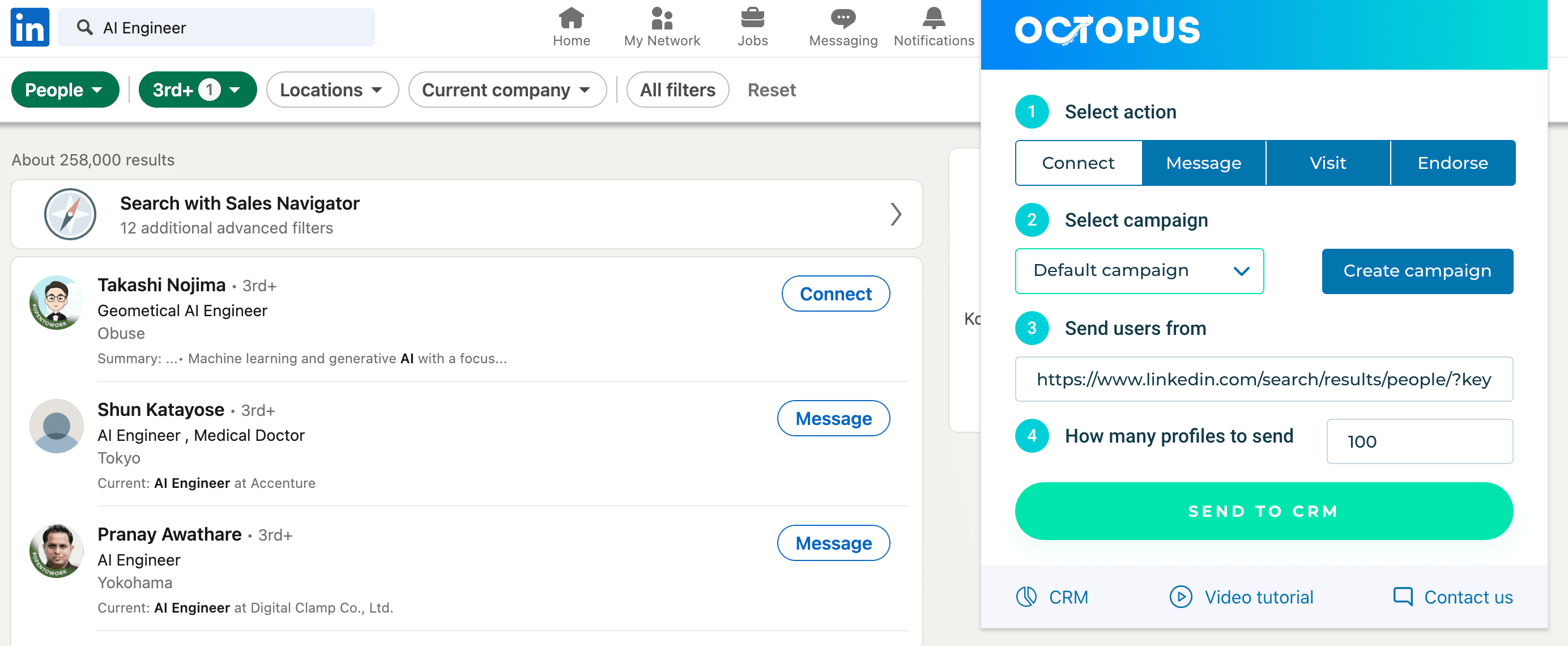Open Messaging speech bubble icon
The height and width of the screenshot is (646, 1568).
[842, 19]
